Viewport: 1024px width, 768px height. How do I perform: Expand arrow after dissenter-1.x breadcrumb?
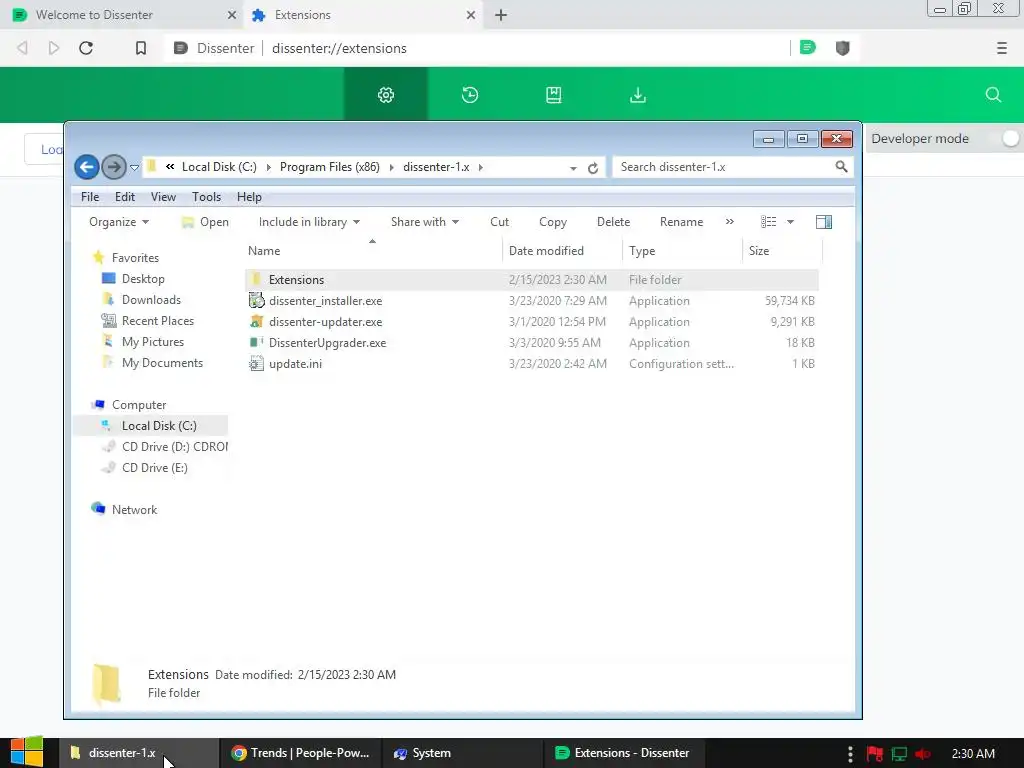(481, 167)
